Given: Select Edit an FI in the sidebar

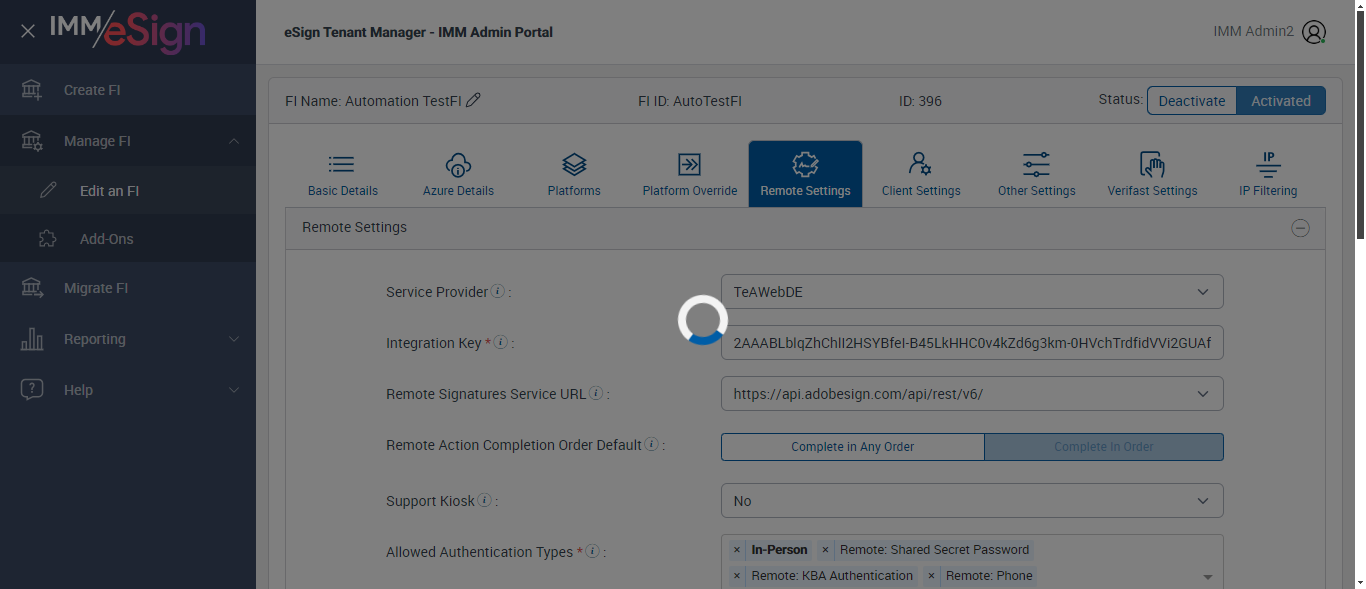Looking at the screenshot, I should [x=109, y=191].
